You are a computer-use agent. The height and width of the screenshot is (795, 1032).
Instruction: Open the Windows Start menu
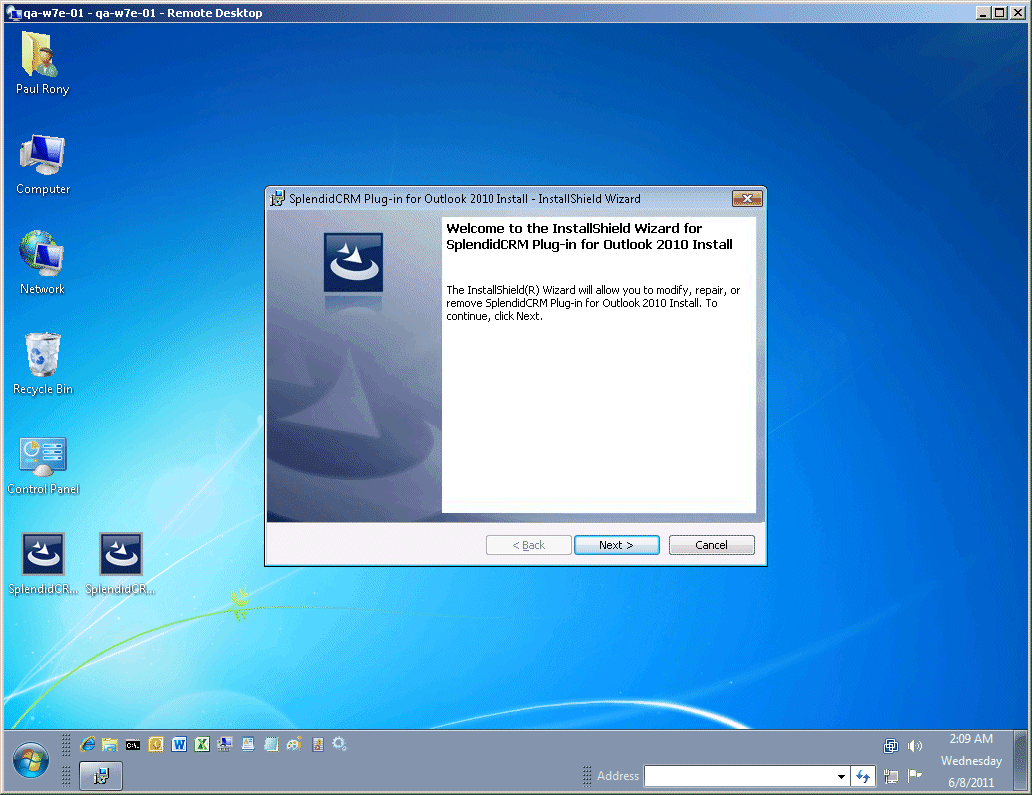[30, 762]
